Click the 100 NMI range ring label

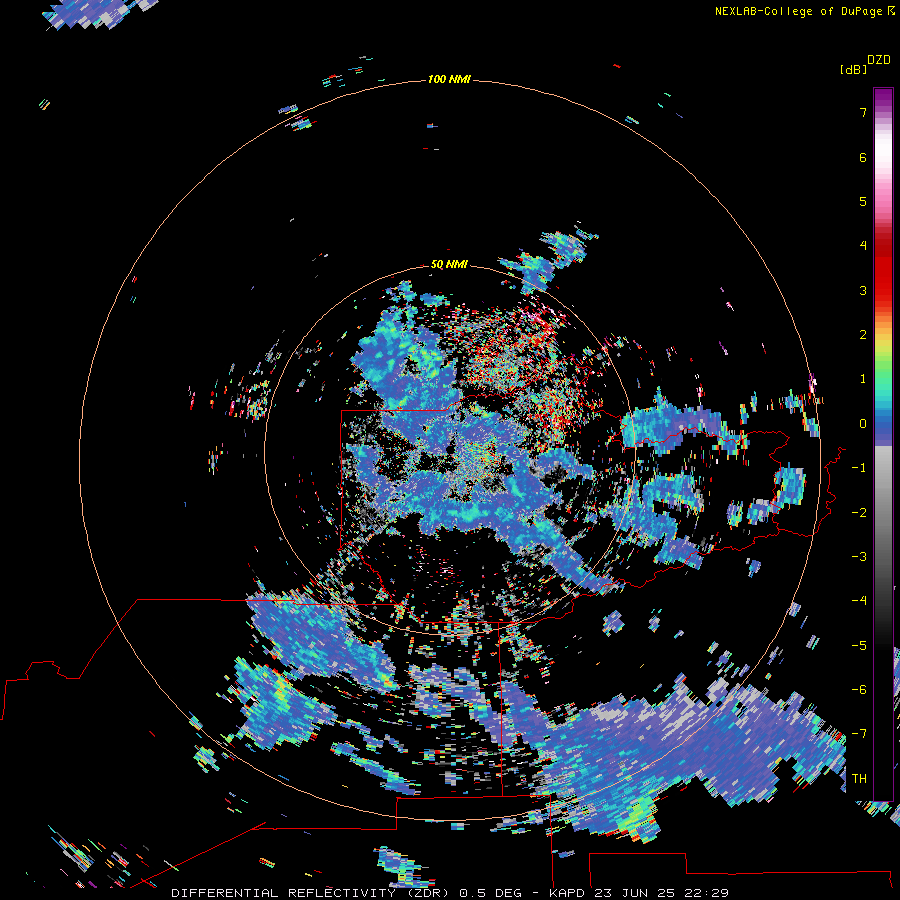[x=449, y=79]
